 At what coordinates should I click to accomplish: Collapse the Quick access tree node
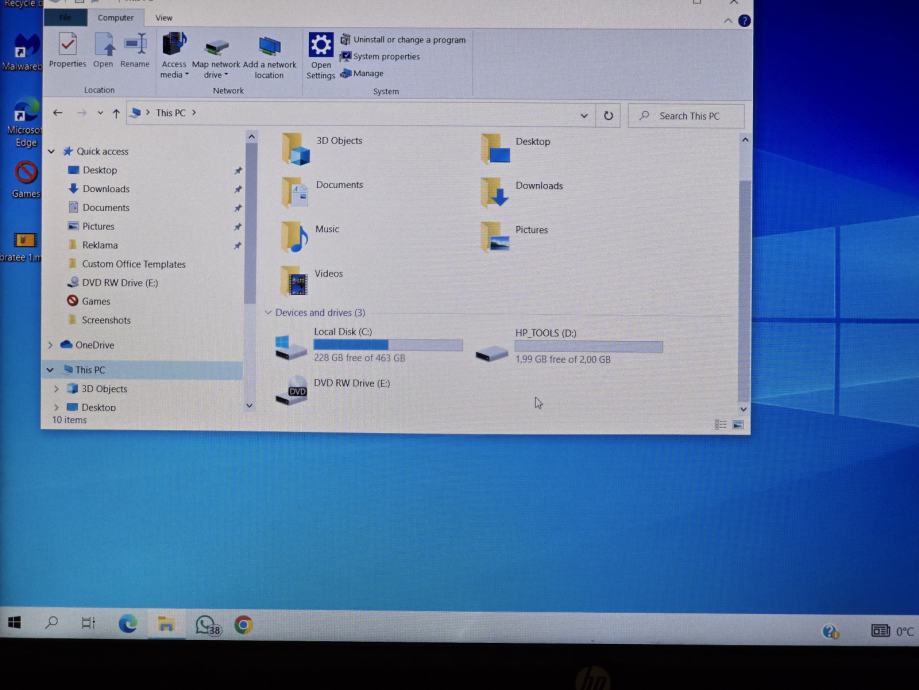click(x=52, y=152)
